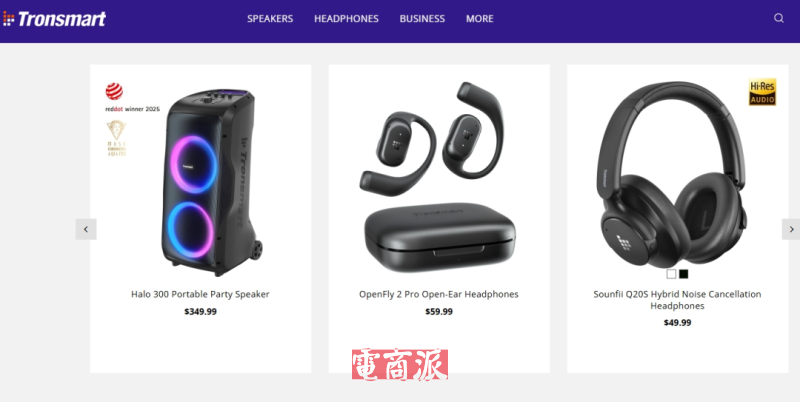Open the search magnifier icon
Screen dimensions: 800x402
point(779,18)
